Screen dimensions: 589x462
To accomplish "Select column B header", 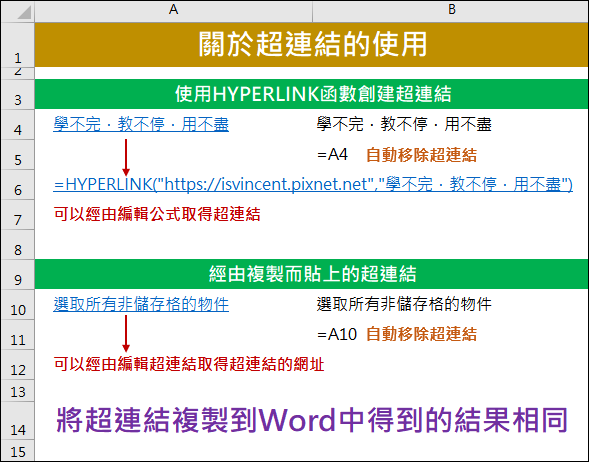I will pyautogui.click(x=451, y=10).
